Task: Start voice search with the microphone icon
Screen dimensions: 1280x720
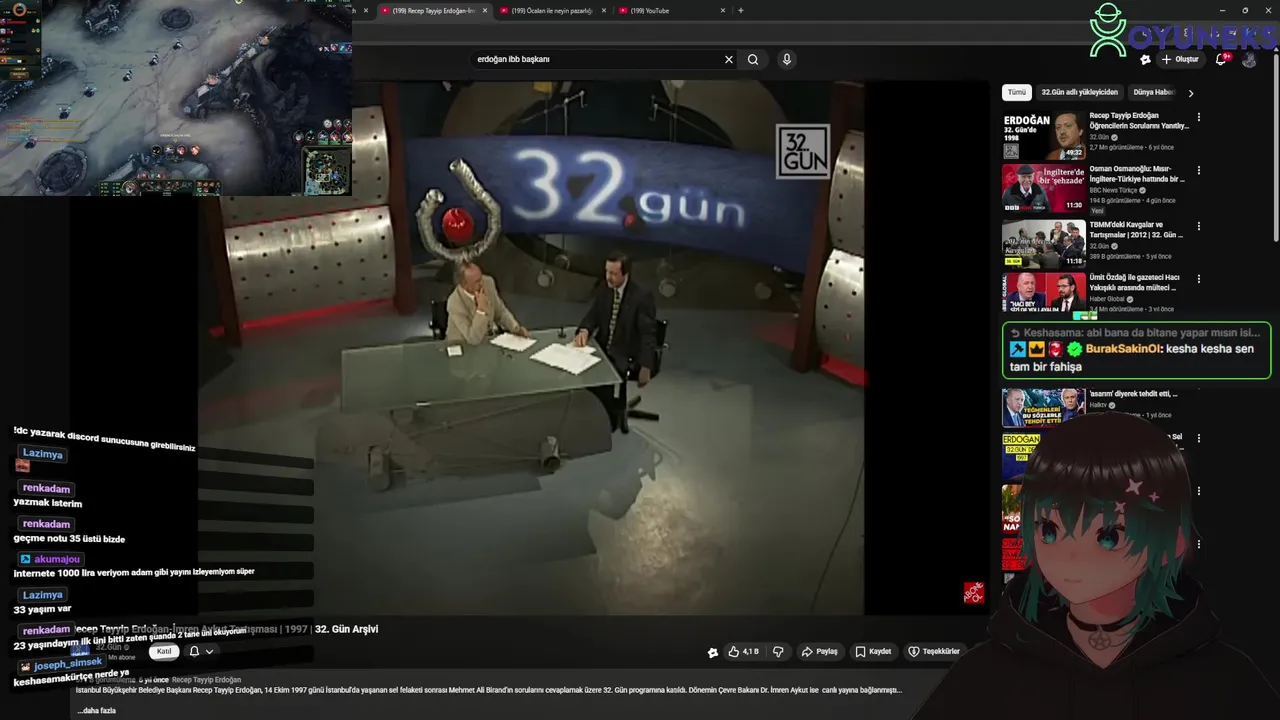Action: point(787,59)
